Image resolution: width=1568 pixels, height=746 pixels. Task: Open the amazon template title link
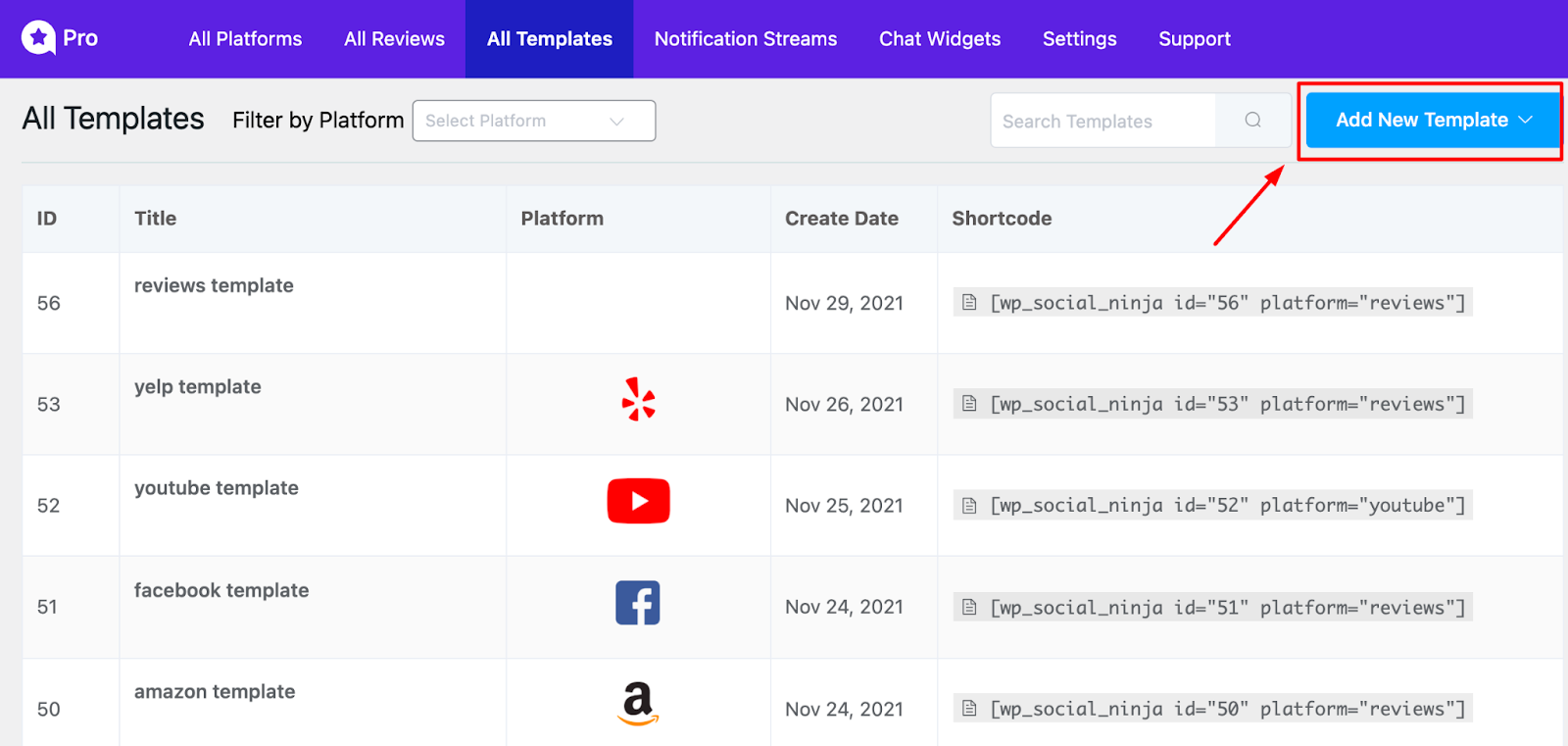click(215, 692)
